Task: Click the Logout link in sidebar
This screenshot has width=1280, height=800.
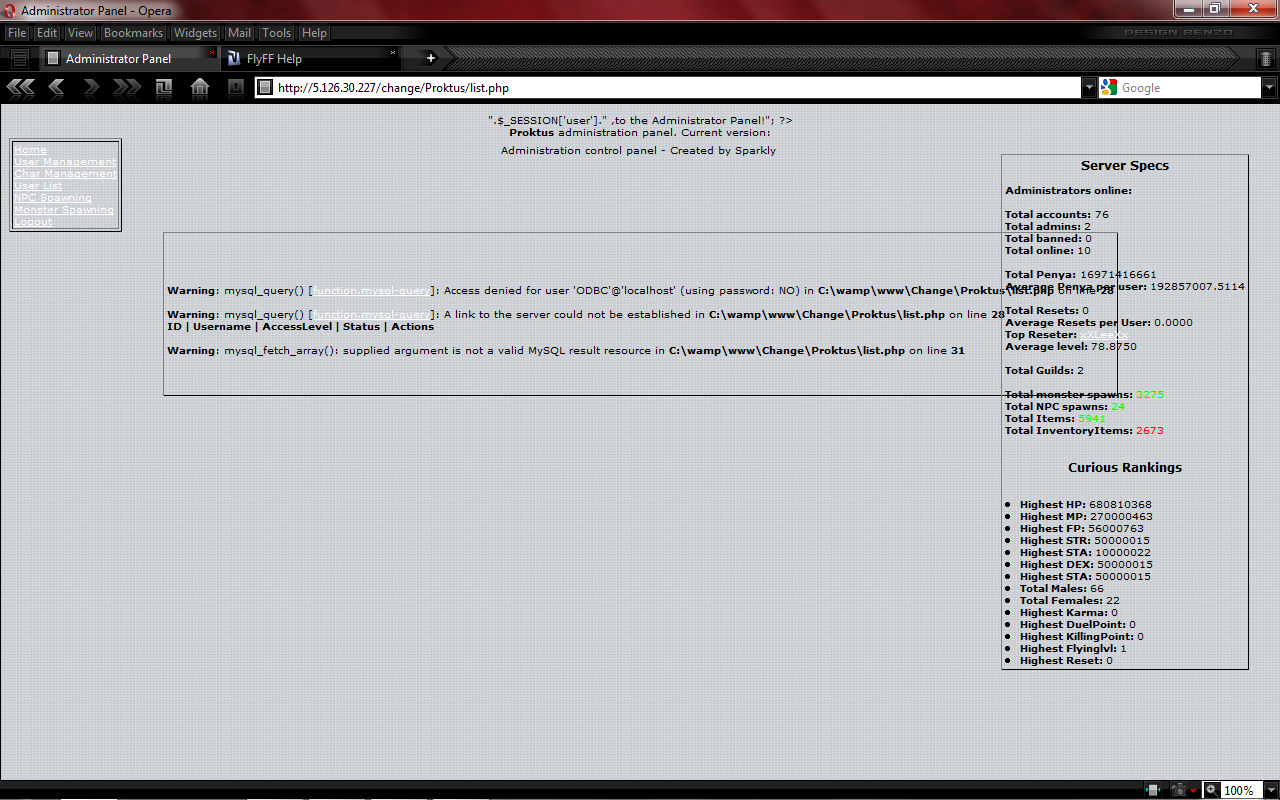Action: pyautogui.click(x=33, y=221)
